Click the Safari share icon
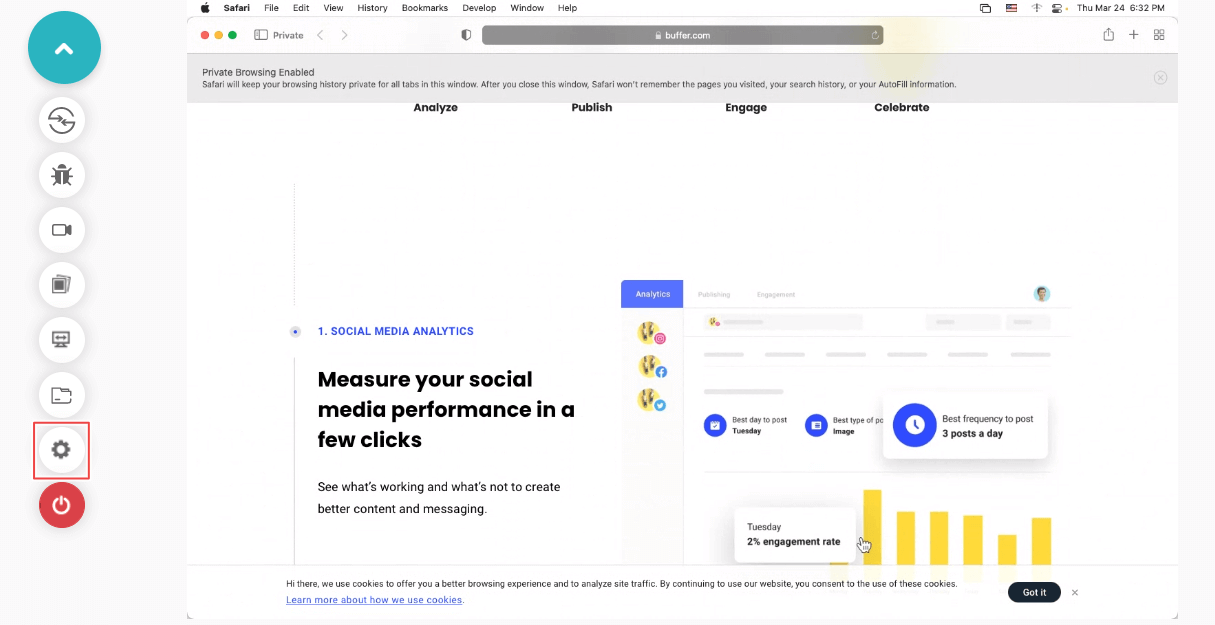 click(1108, 35)
